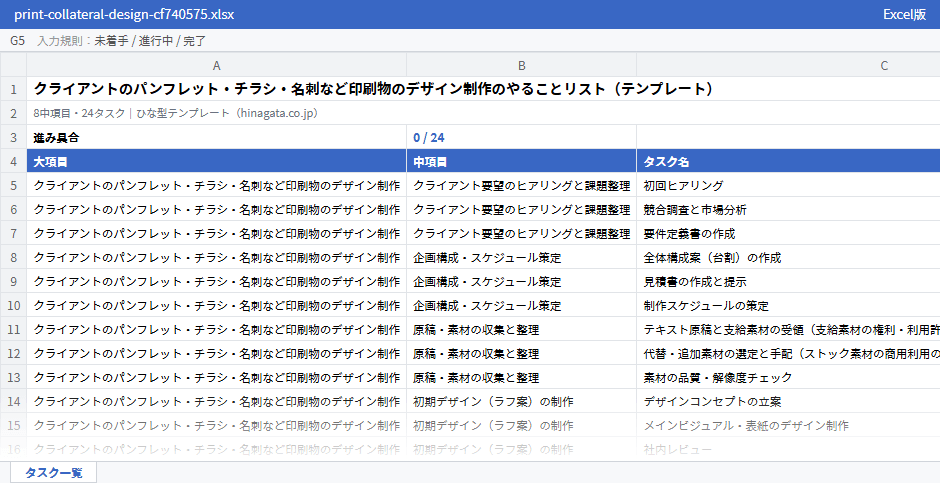Screen dimensions: 940x483
Task: Select cell B8 企画構成・スケジュール策定
Action: [x=522, y=257]
